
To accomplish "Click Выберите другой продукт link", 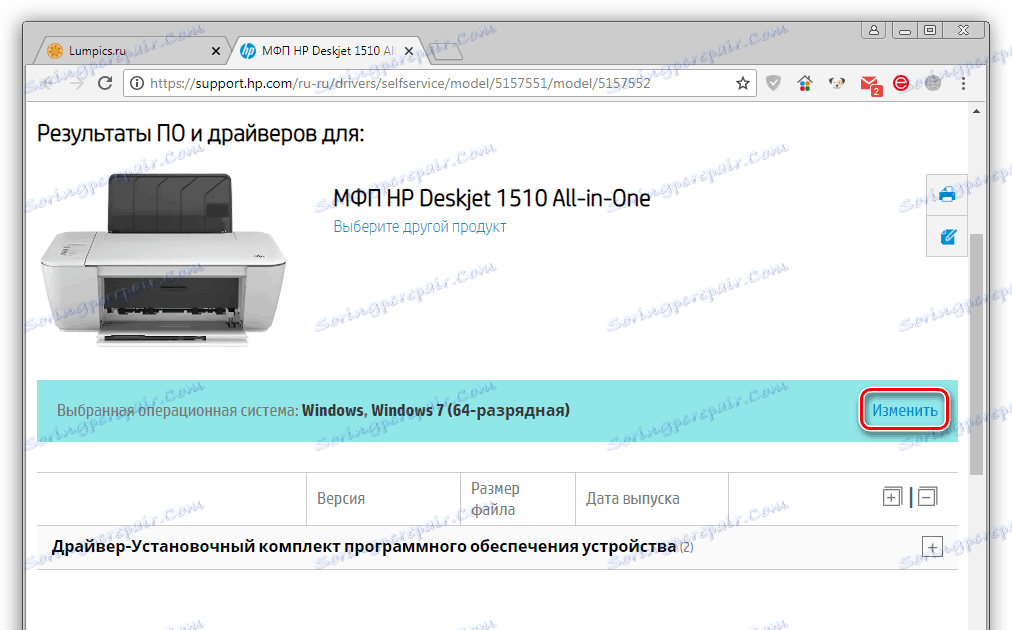I will (x=420, y=227).
